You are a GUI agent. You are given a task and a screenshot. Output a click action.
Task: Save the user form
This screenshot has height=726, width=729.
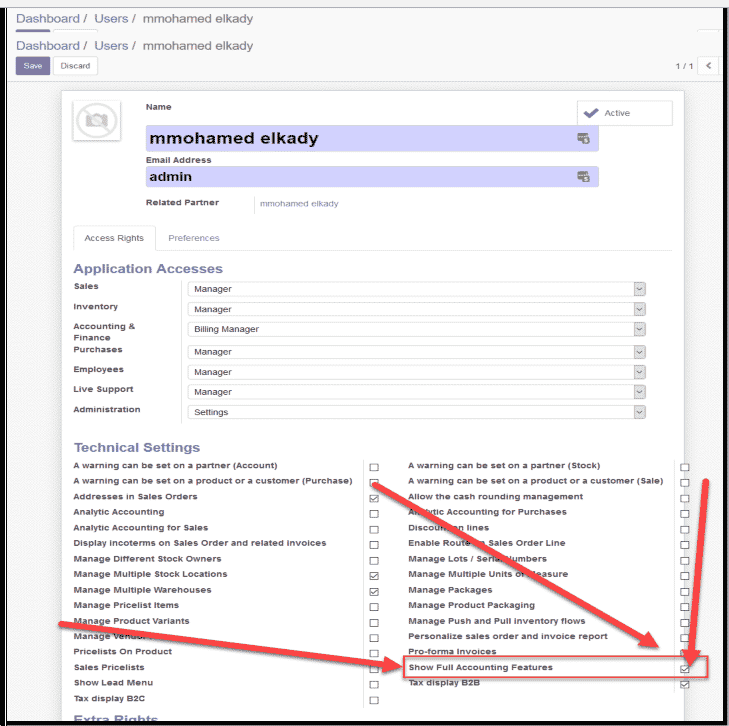(x=33, y=66)
